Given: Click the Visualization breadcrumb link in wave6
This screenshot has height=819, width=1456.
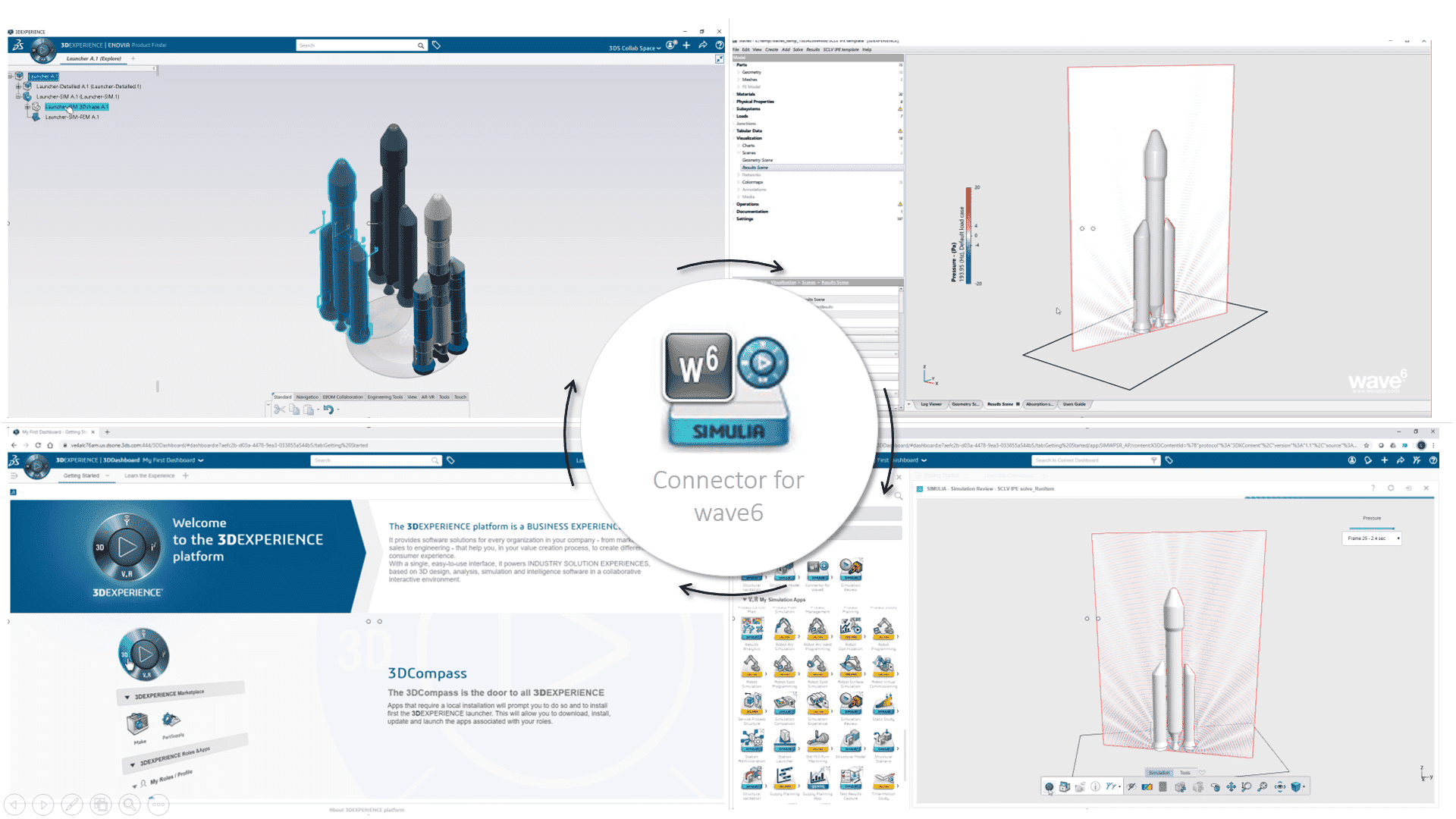Looking at the screenshot, I should point(783,283).
